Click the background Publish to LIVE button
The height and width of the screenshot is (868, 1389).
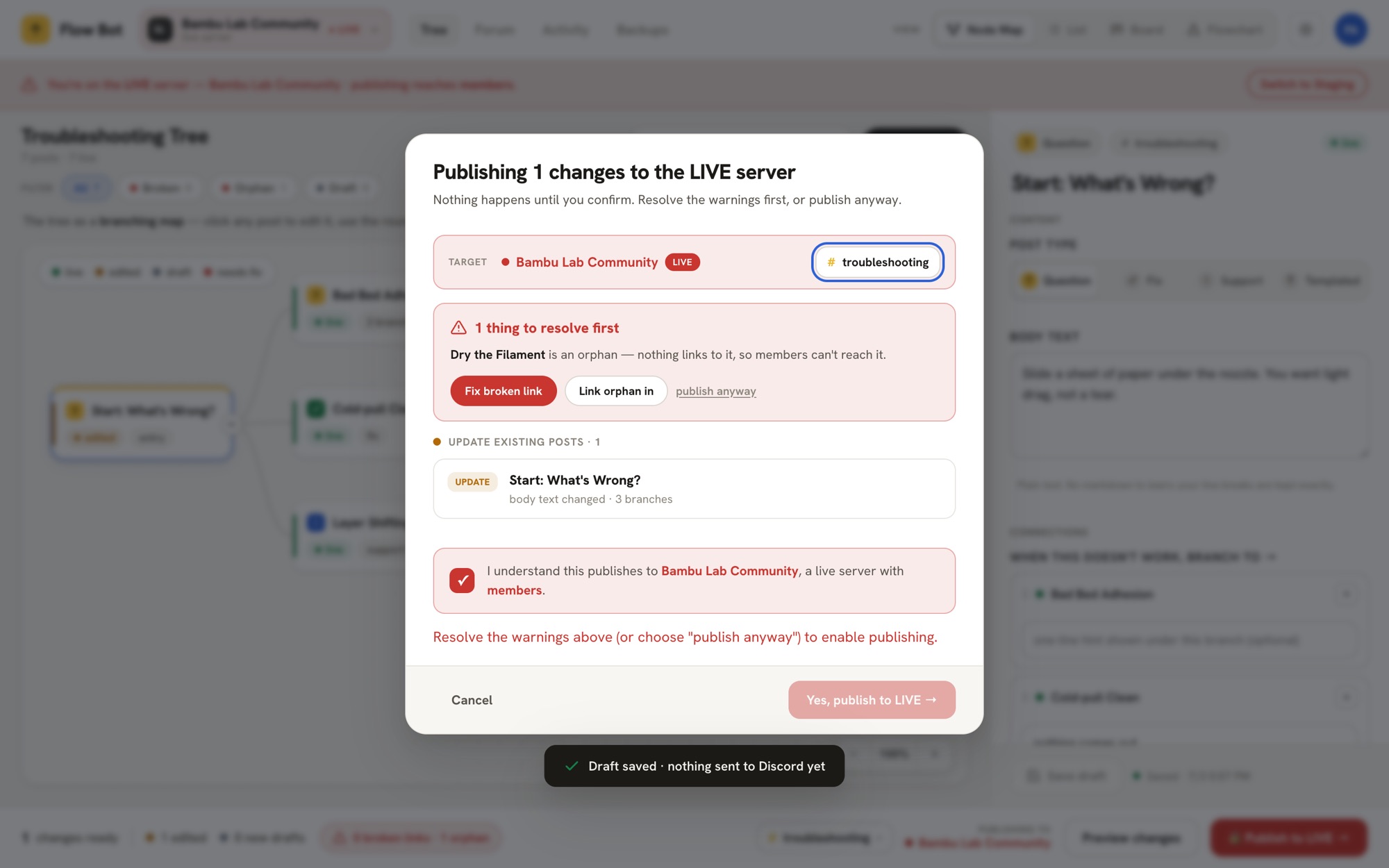pyautogui.click(x=1288, y=837)
